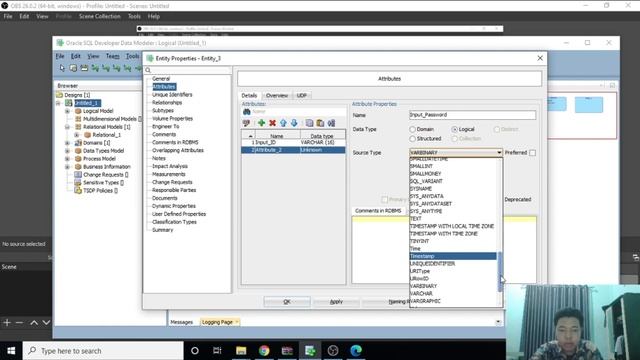
Task: Switch to the UDP tab
Action: tap(302, 96)
